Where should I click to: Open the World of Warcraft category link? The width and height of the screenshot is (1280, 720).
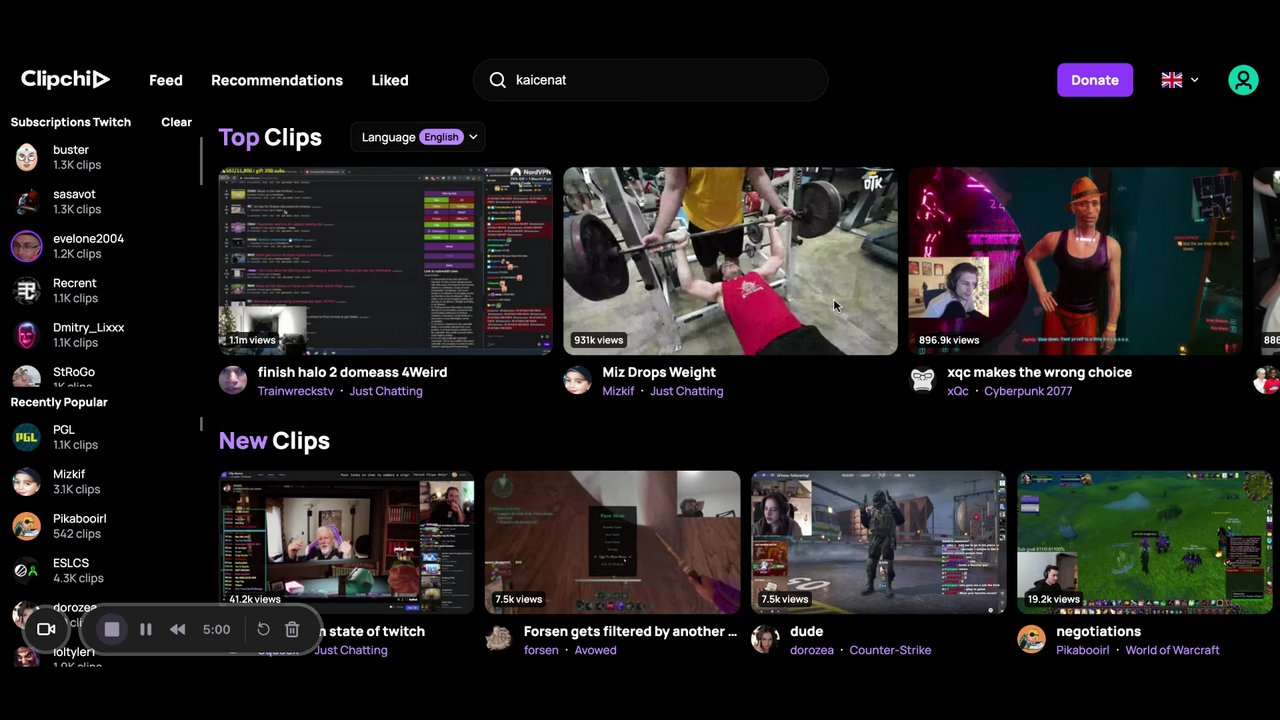point(1172,650)
